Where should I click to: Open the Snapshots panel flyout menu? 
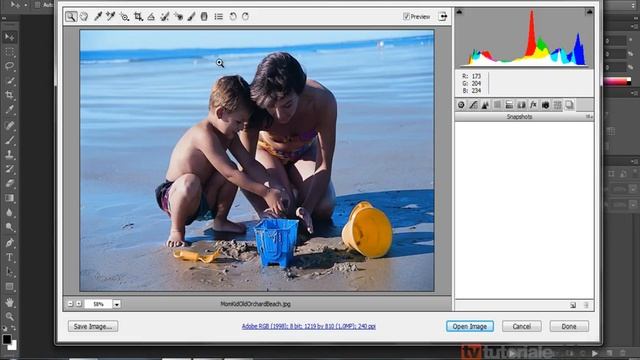[589, 117]
